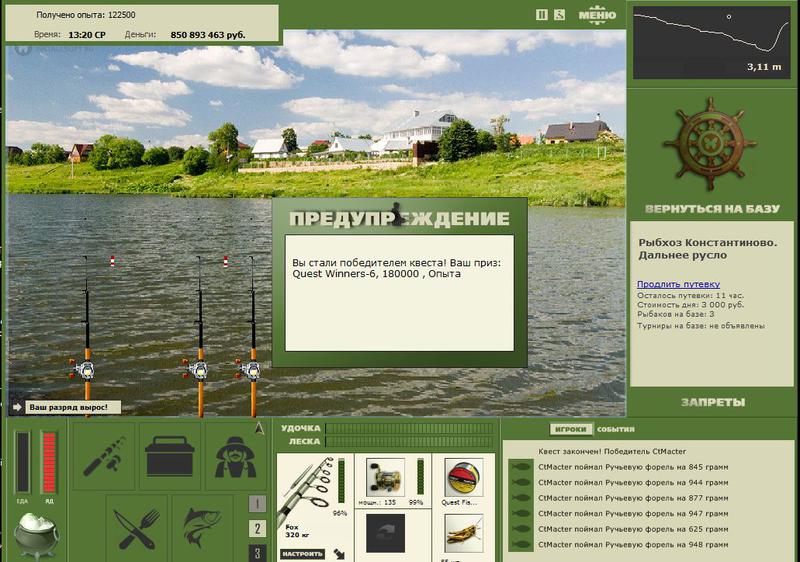This screenshot has width=800, height=562.
Task: Switch to the ИГРОКИ tab
Action: (x=570, y=429)
